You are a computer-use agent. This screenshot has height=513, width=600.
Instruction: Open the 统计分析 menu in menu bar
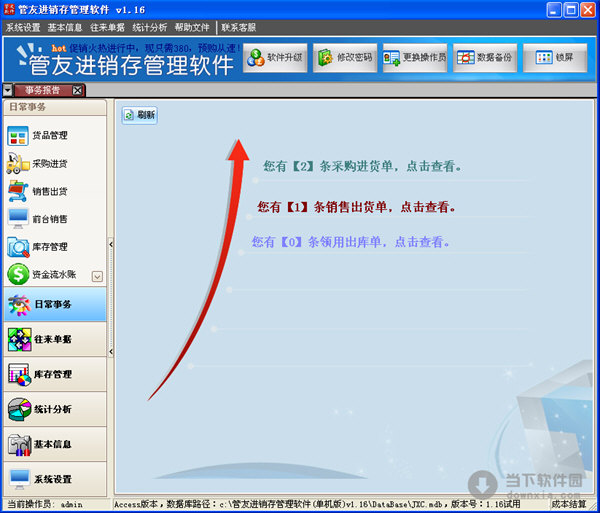point(150,28)
